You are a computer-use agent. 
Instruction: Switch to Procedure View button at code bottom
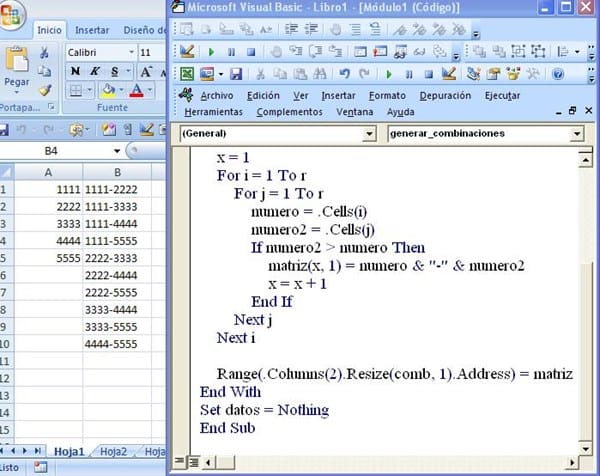coord(179,461)
